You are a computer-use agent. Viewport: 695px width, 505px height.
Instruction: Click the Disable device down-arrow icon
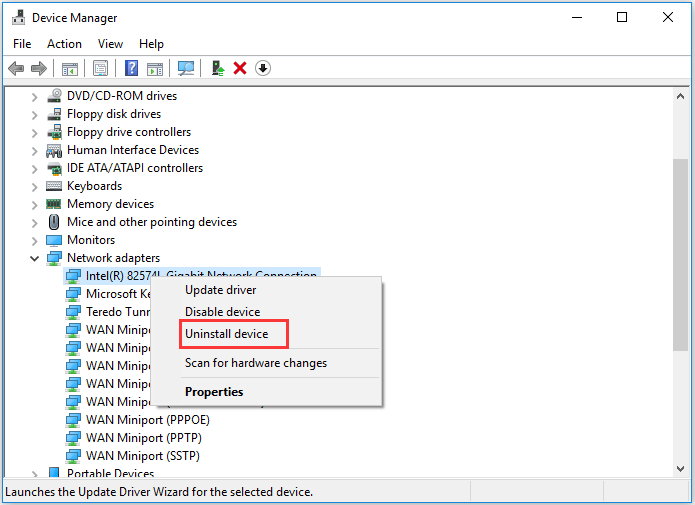click(263, 68)
